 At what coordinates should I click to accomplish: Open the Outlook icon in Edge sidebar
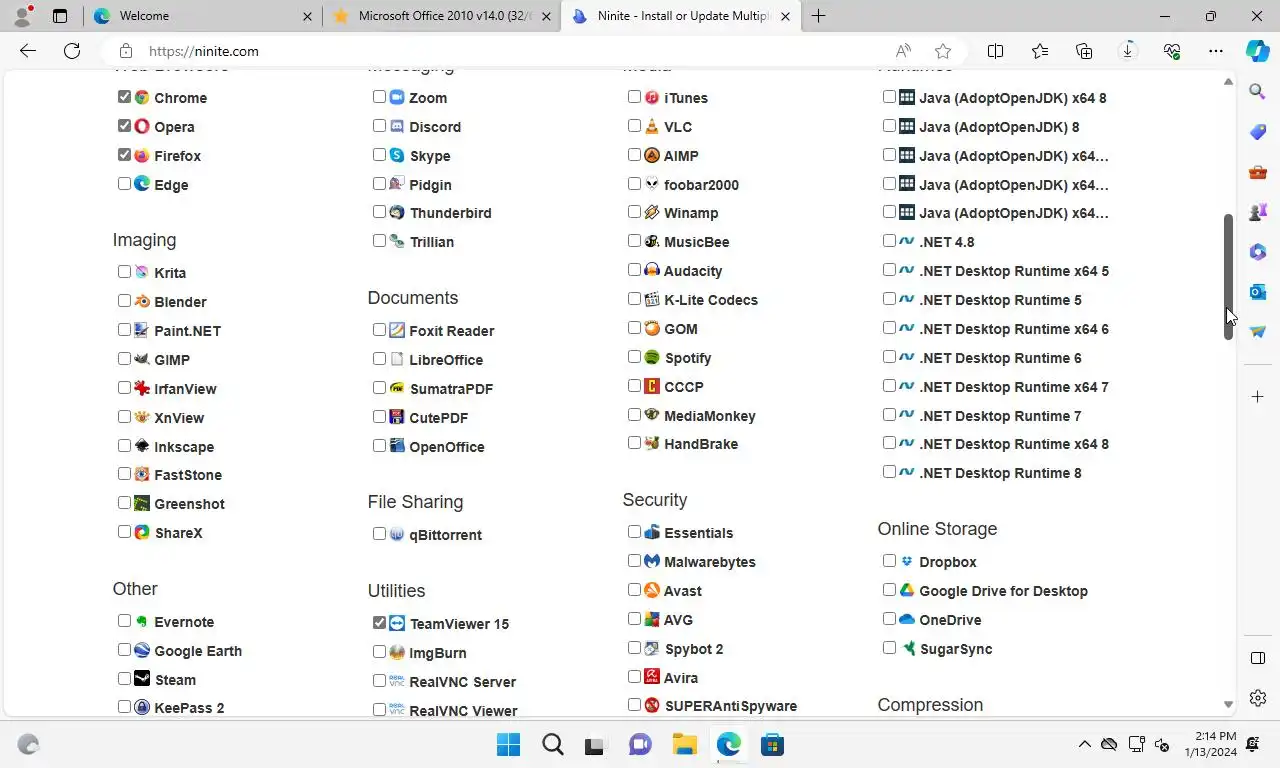pos(1258,292)
